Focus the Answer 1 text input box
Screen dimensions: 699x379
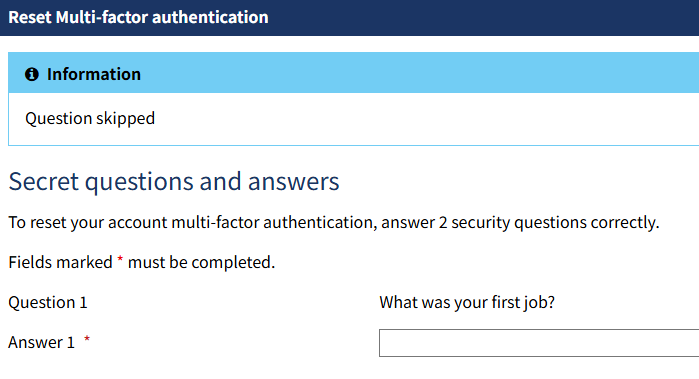(x=539, y=343)
